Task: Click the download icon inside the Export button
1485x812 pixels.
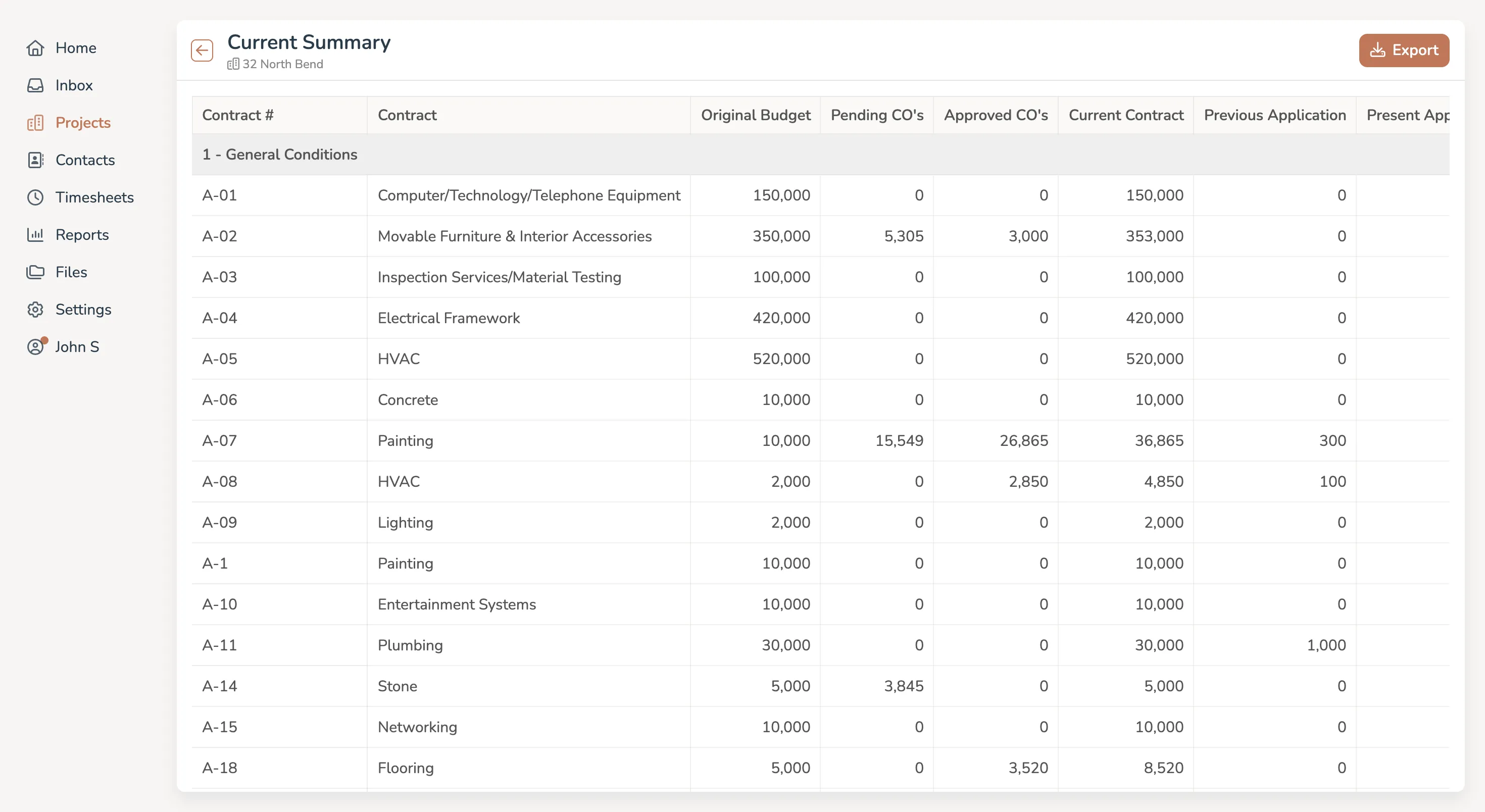Action: pyautogui.click(x=1379, y=50)
